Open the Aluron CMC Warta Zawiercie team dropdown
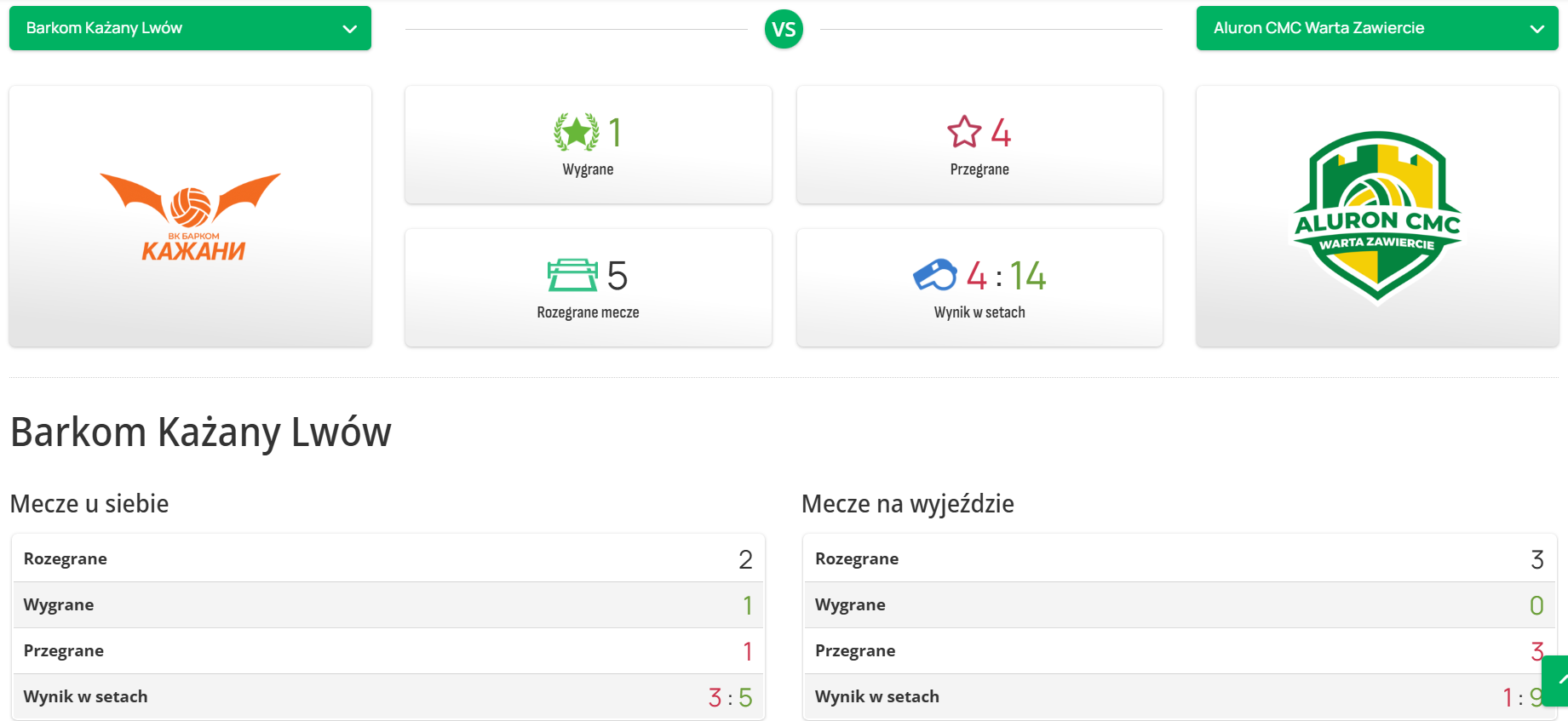The width and height of the screenshot is (1568, 721). click(x=1377, y=28)
